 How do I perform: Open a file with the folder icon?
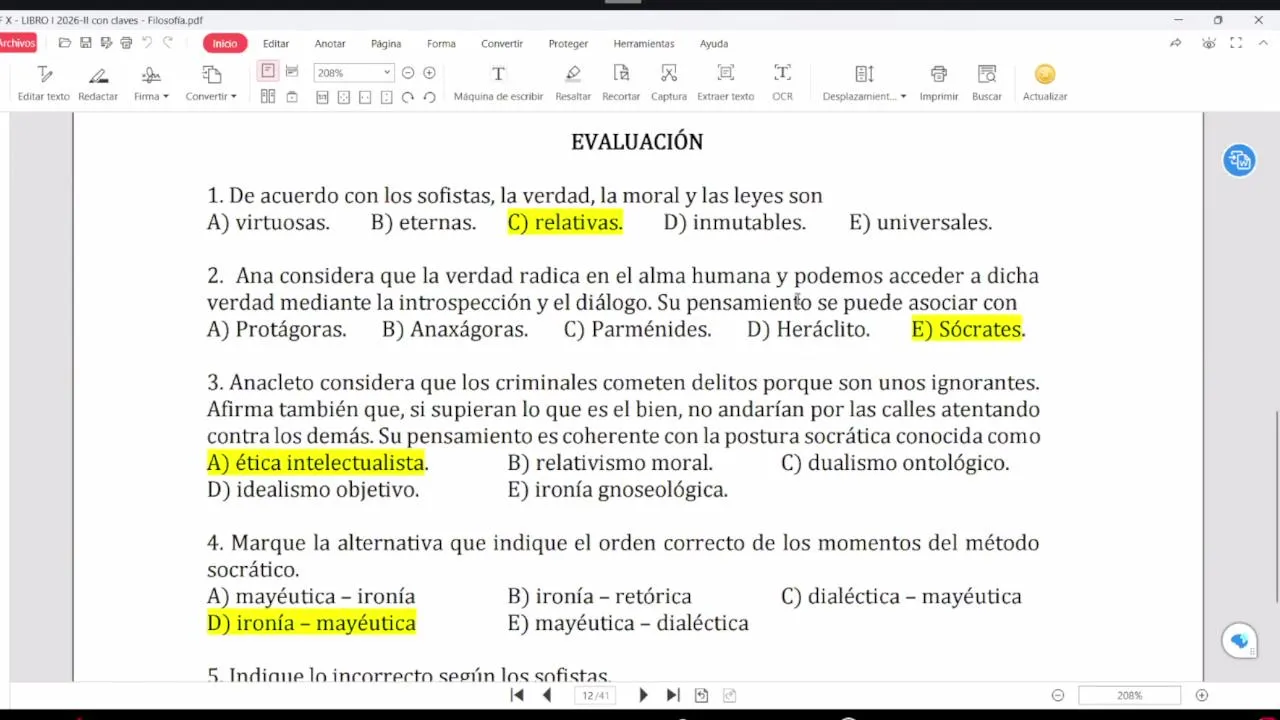65,43
